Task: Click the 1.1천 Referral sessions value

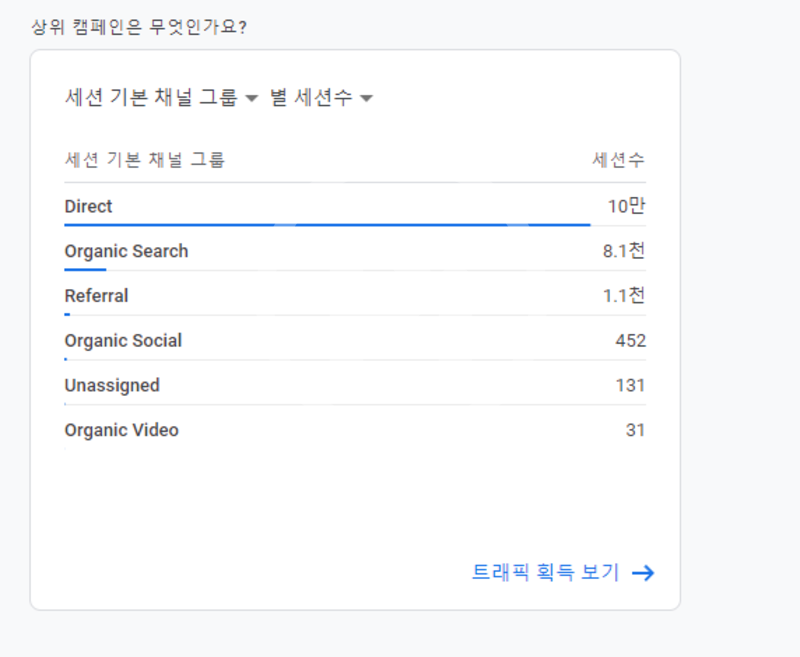Action: click(623, 296)
